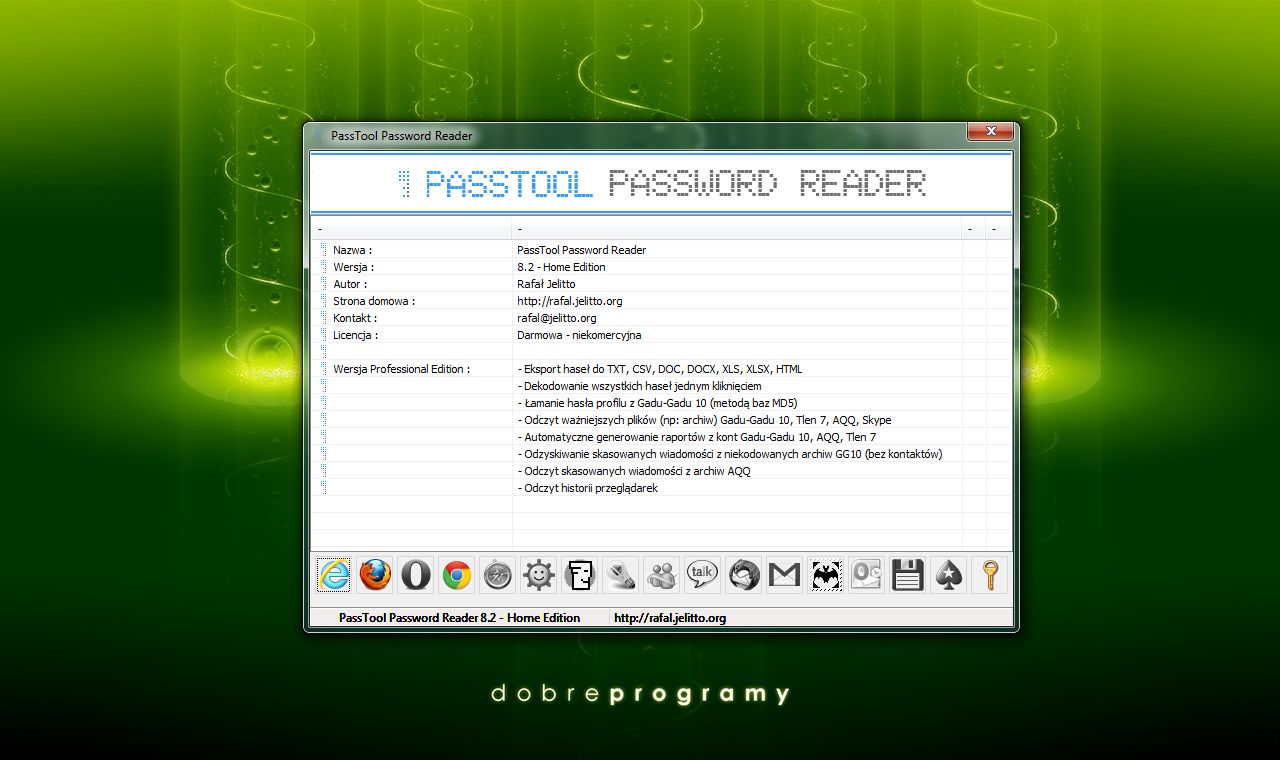Open The Bat! bat icon

click(826, 575)
